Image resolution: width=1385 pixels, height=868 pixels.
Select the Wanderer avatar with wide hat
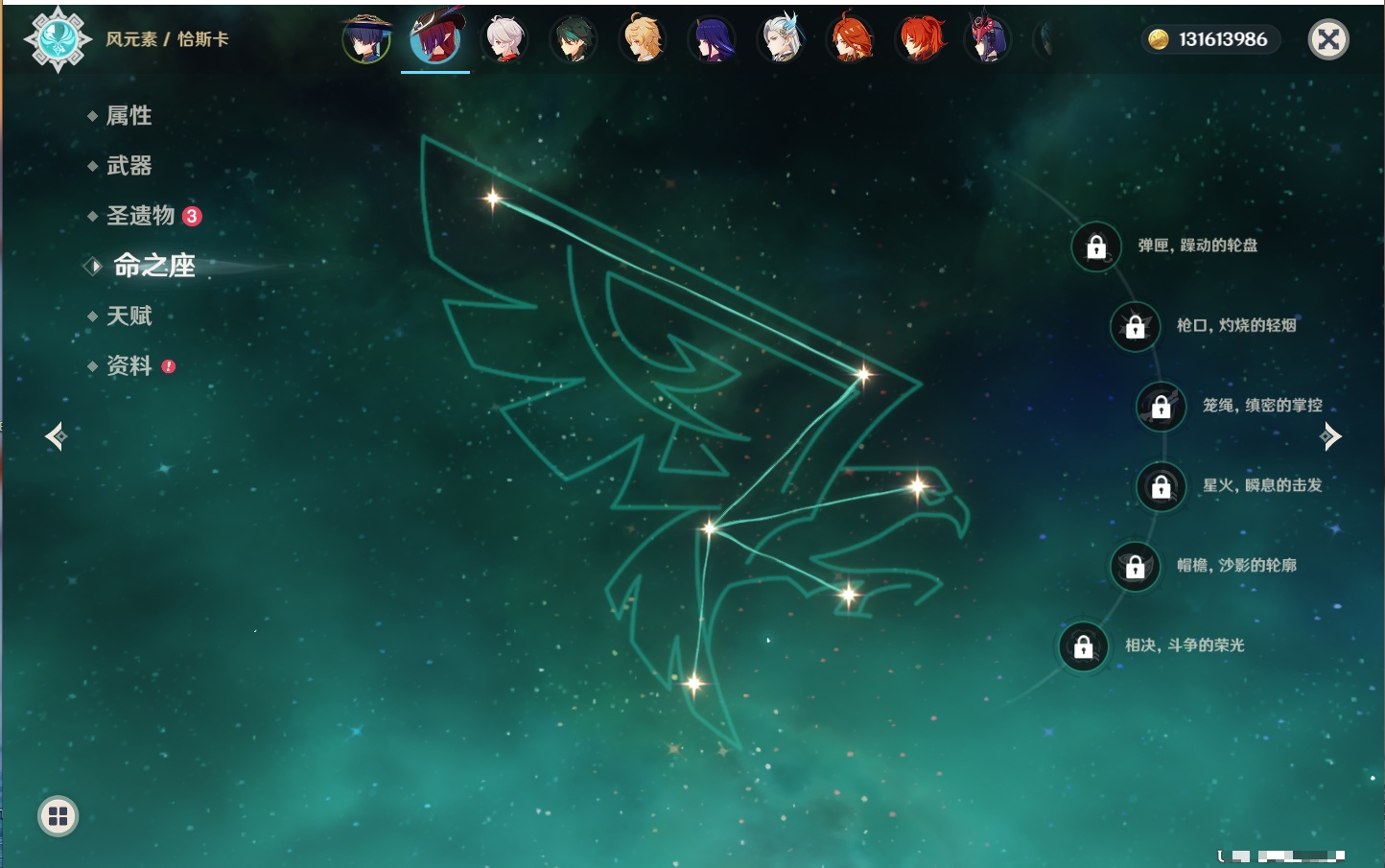[366, 39]
